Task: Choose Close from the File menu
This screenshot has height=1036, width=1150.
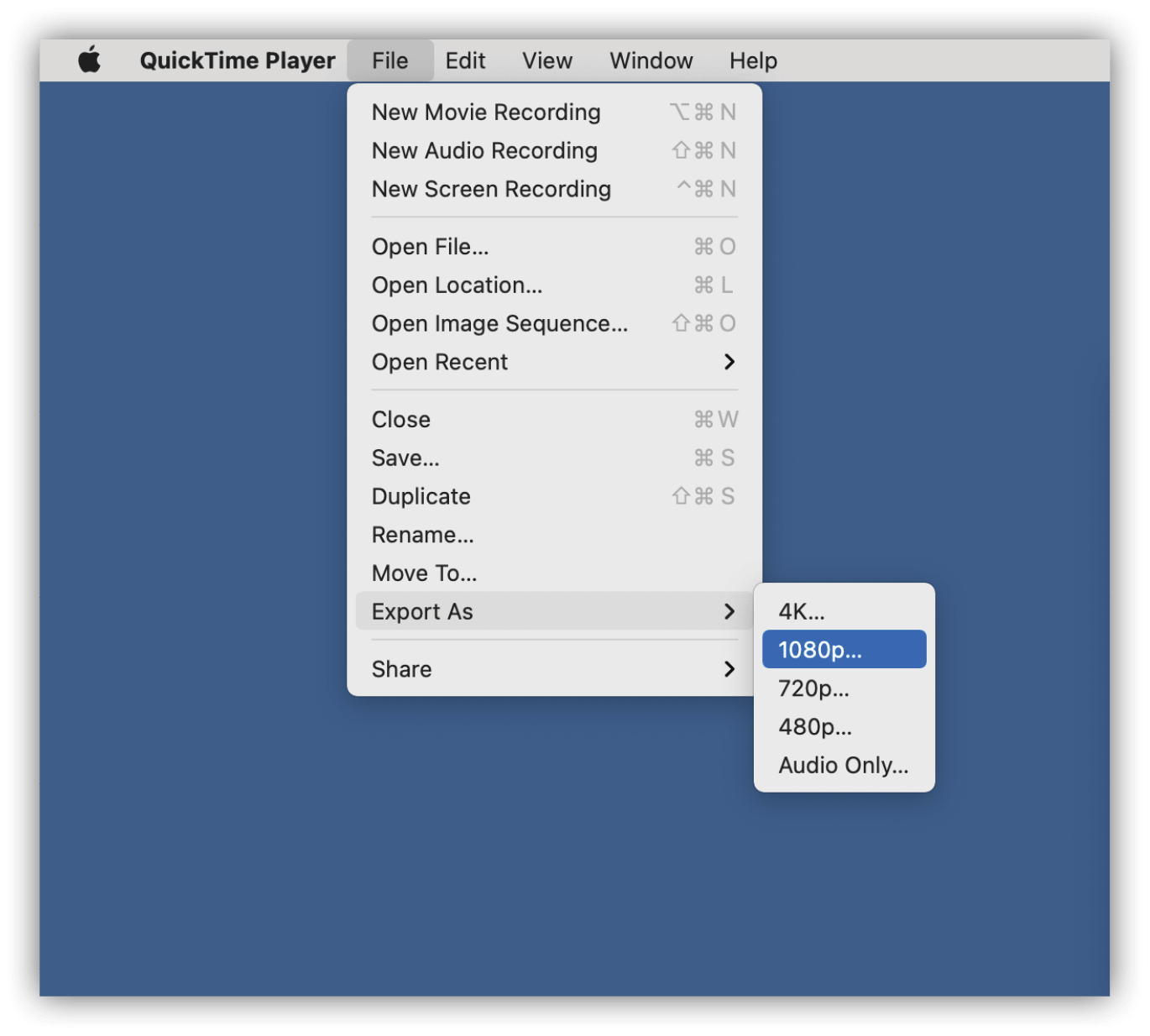Action: tap(554, 420)
